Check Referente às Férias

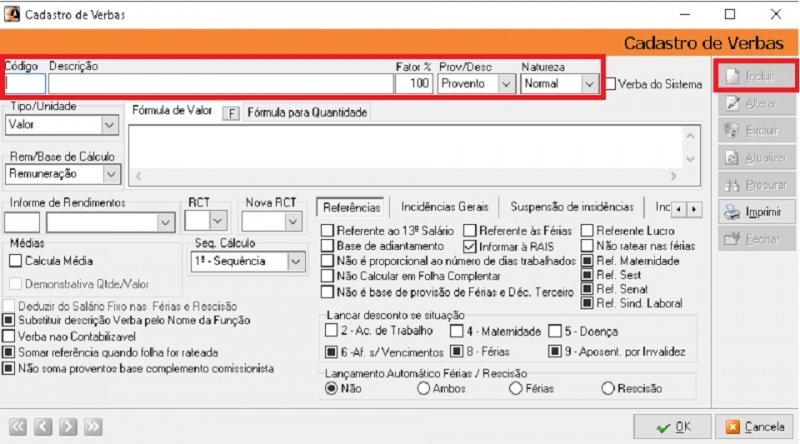coord(469,231)
